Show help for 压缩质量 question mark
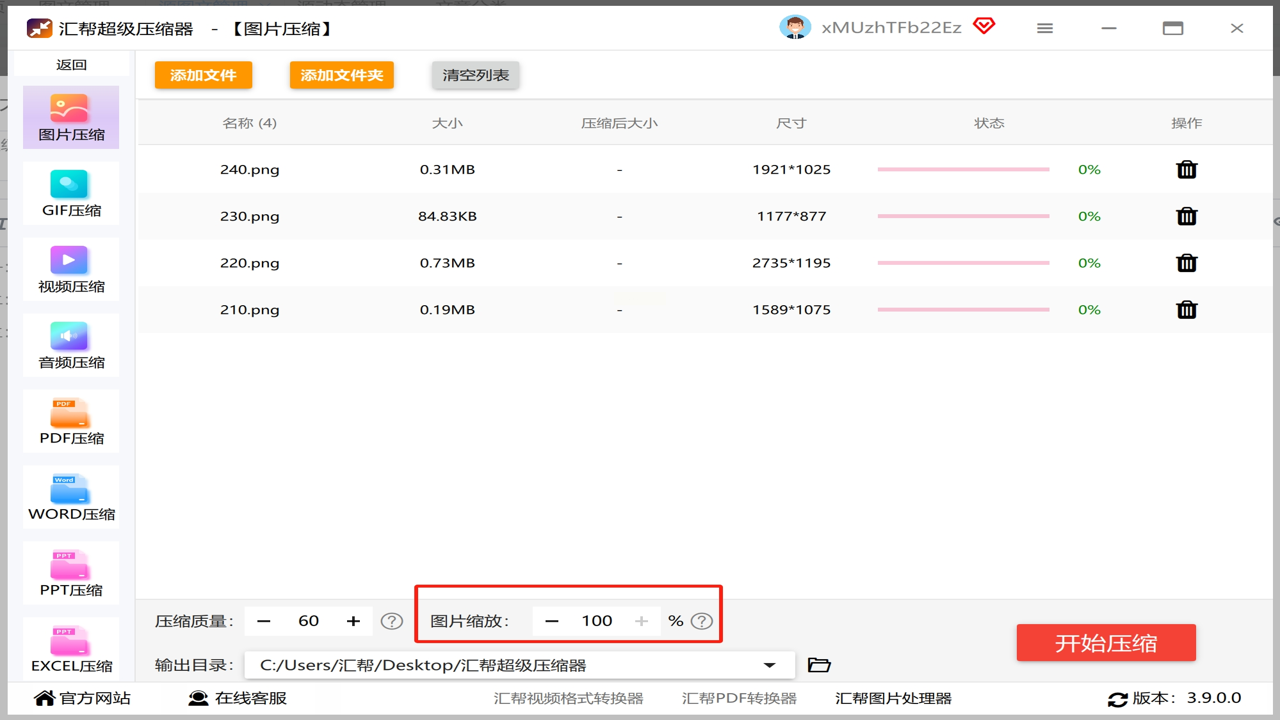Viewport: 1280px width, 720px height. (392, 621)
